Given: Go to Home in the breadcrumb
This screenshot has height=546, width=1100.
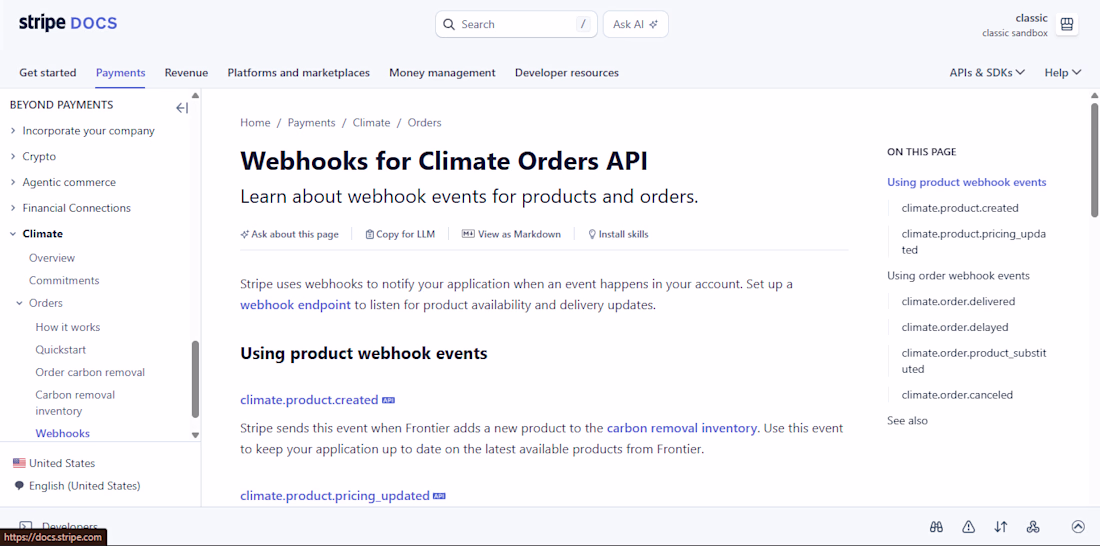Looking at the screenshot, I should tap(255, 122).
